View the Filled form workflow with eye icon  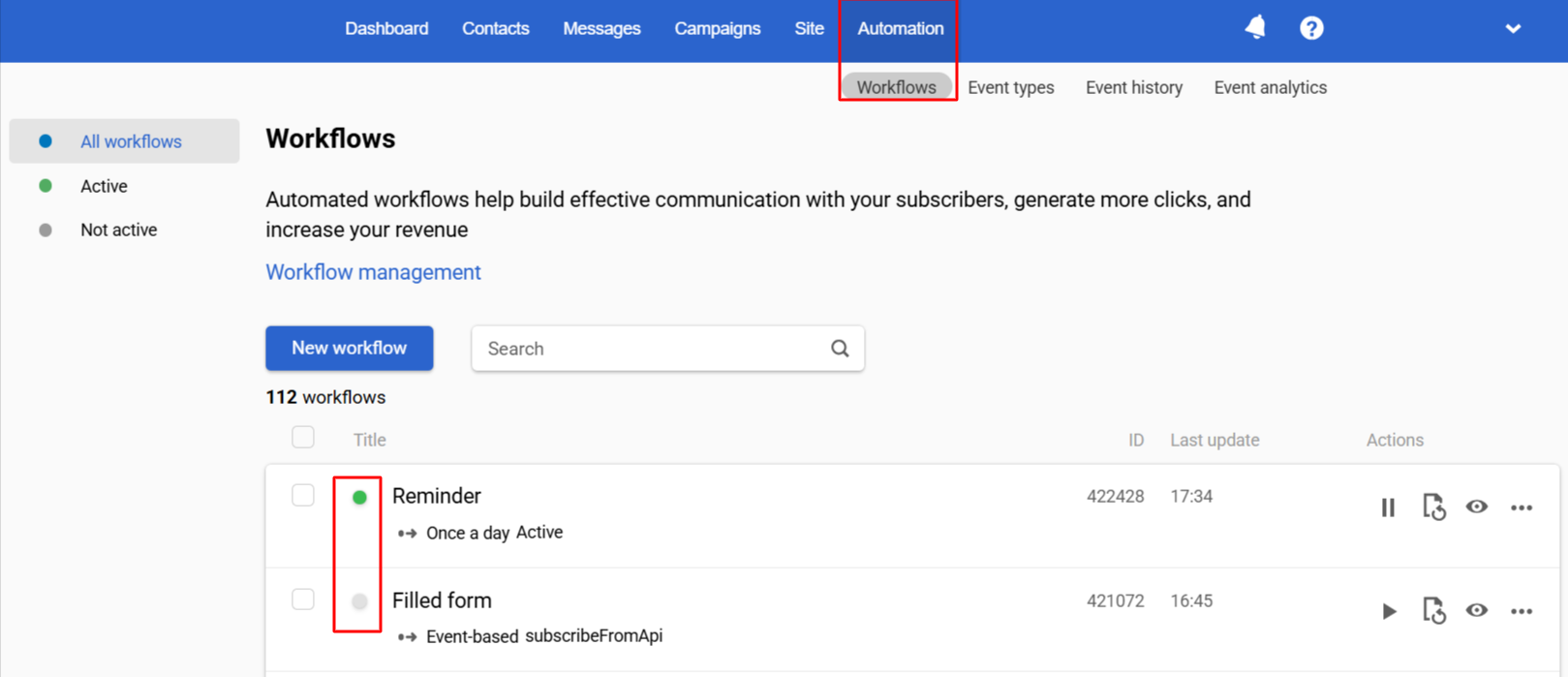(1476, 610)
